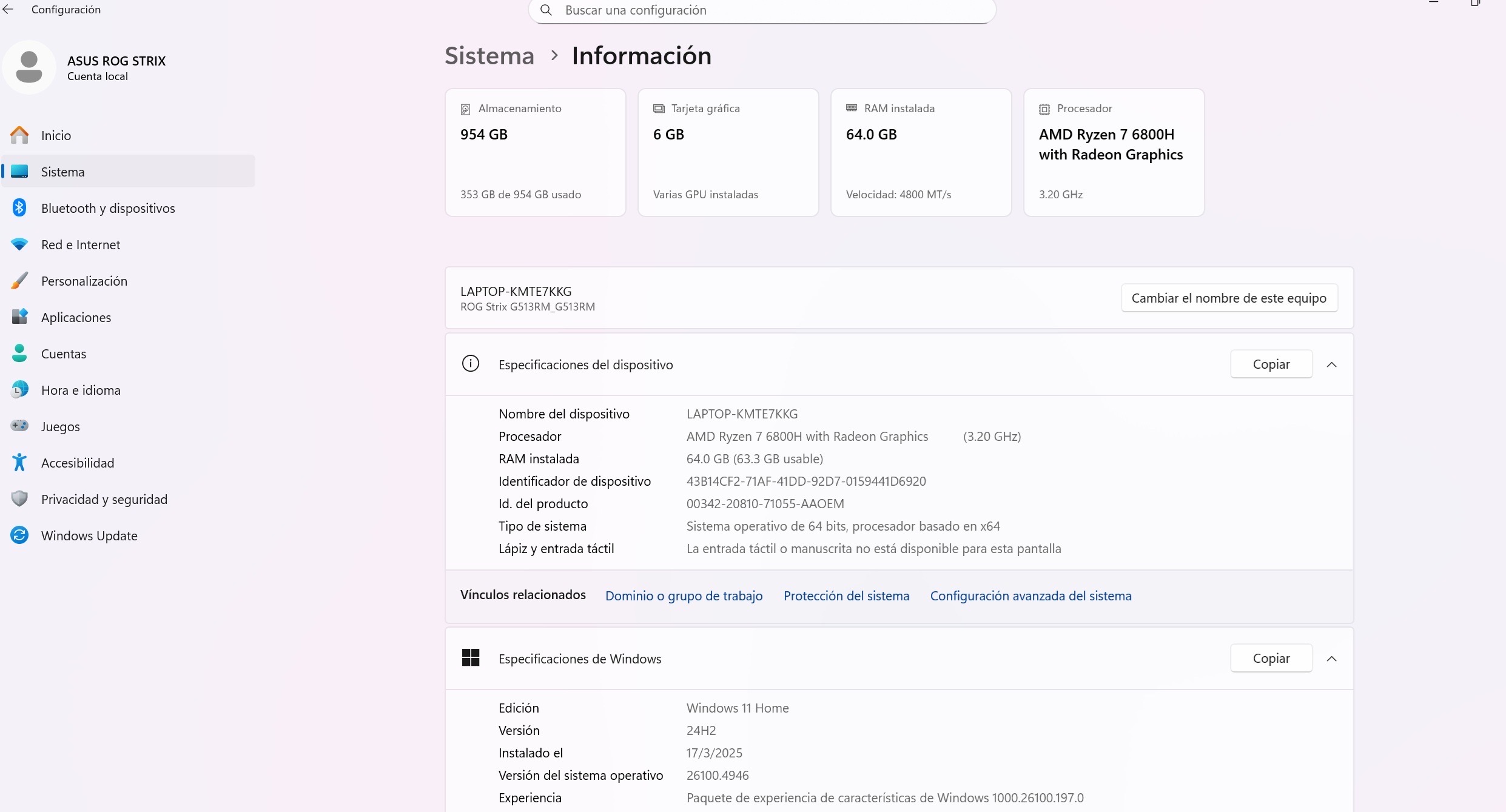
Task: Click the Juegos gamepad icon
Action: pyautogui.click(x=19, y=426)
